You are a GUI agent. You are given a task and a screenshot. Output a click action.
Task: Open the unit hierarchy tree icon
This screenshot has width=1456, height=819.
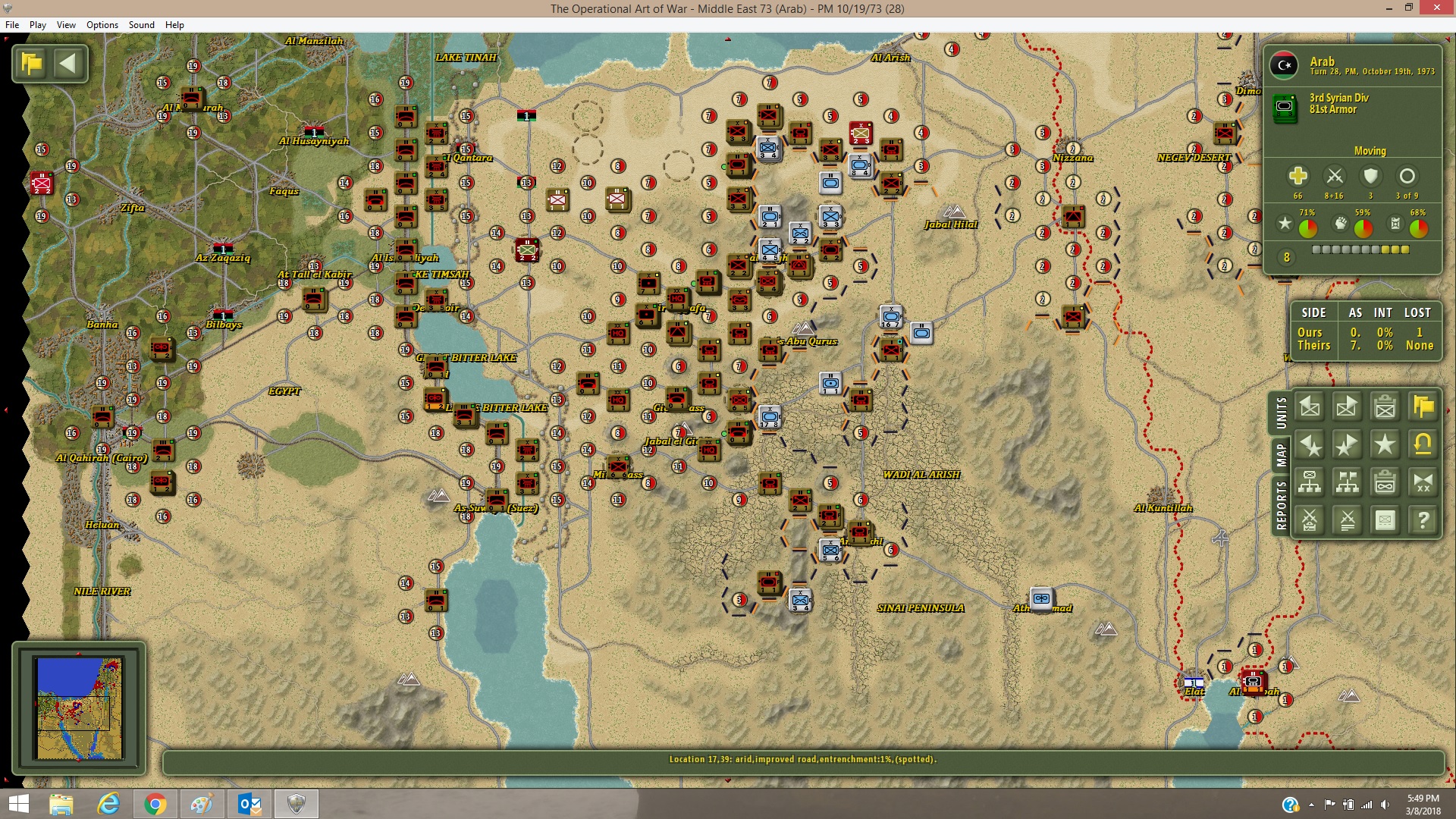click(x=1310, y=482)
